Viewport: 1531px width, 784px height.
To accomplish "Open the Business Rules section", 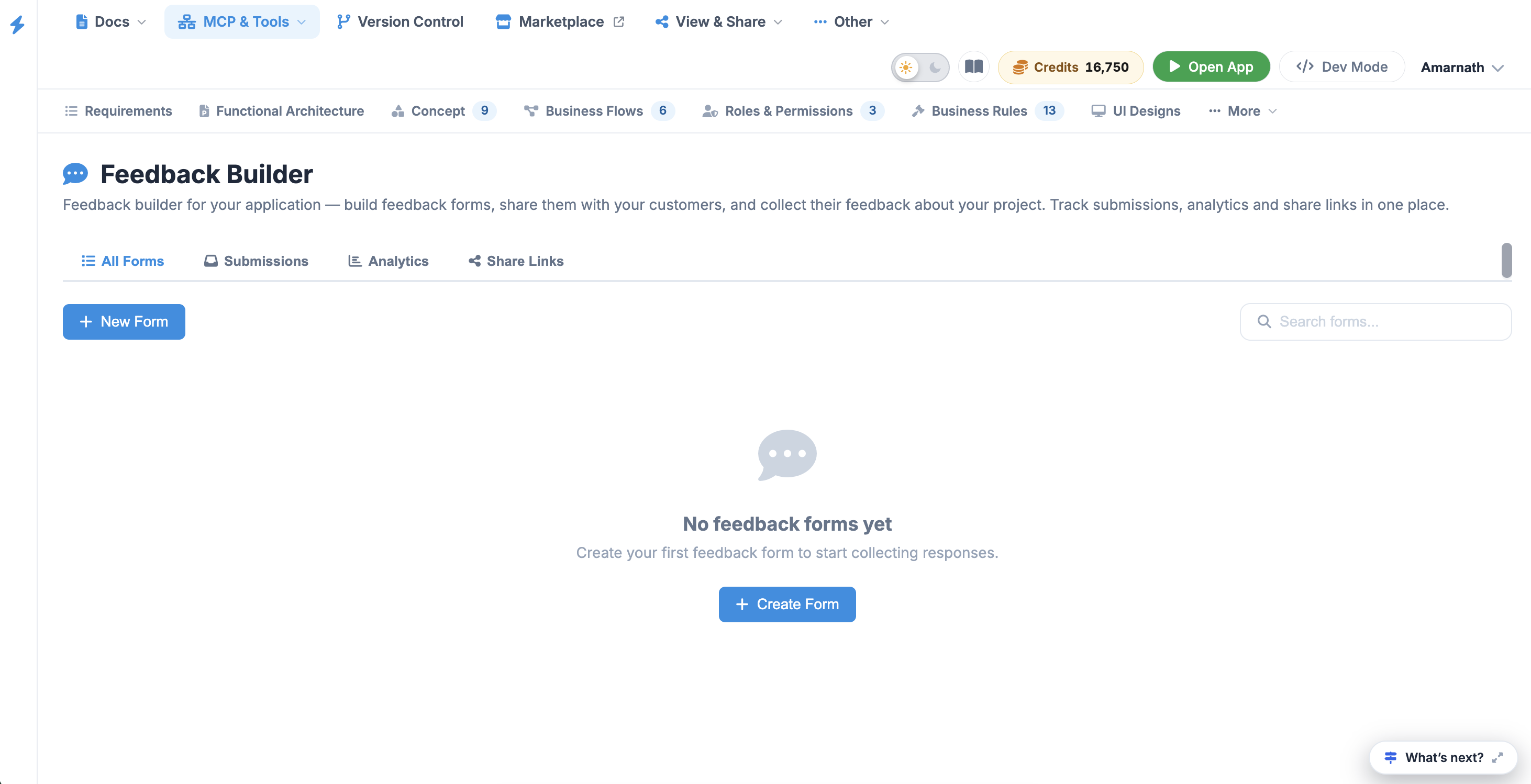I will (x=987, y=111).
